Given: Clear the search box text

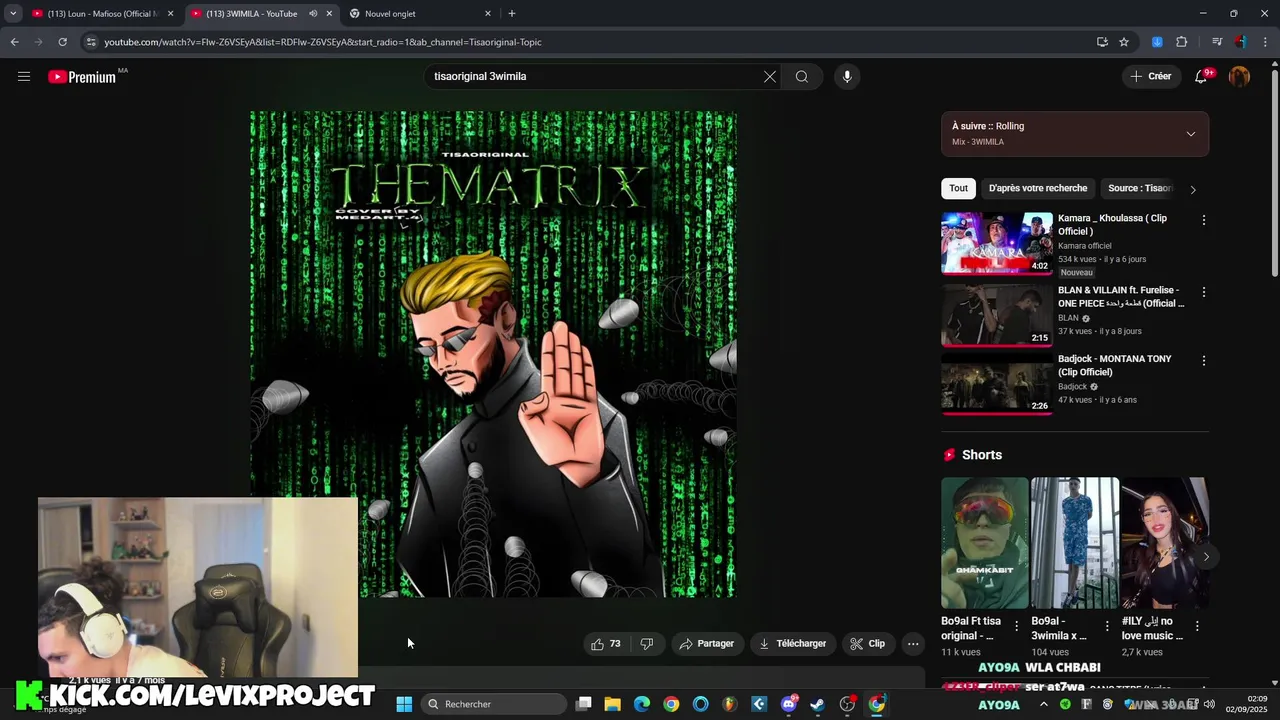Looking at the screenshot, I should point(770,76).
